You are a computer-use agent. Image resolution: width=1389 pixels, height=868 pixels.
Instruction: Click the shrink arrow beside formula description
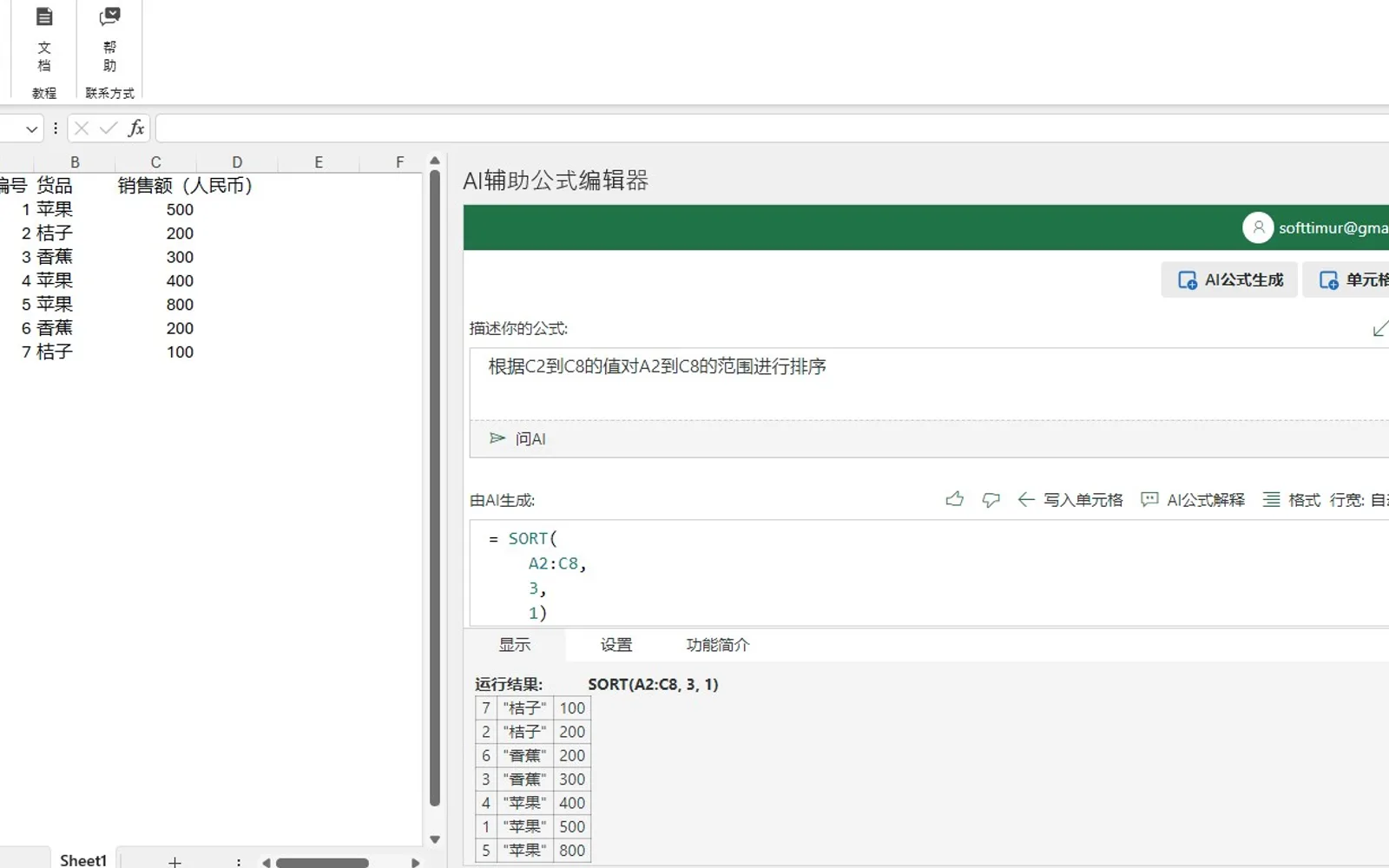1379,329
